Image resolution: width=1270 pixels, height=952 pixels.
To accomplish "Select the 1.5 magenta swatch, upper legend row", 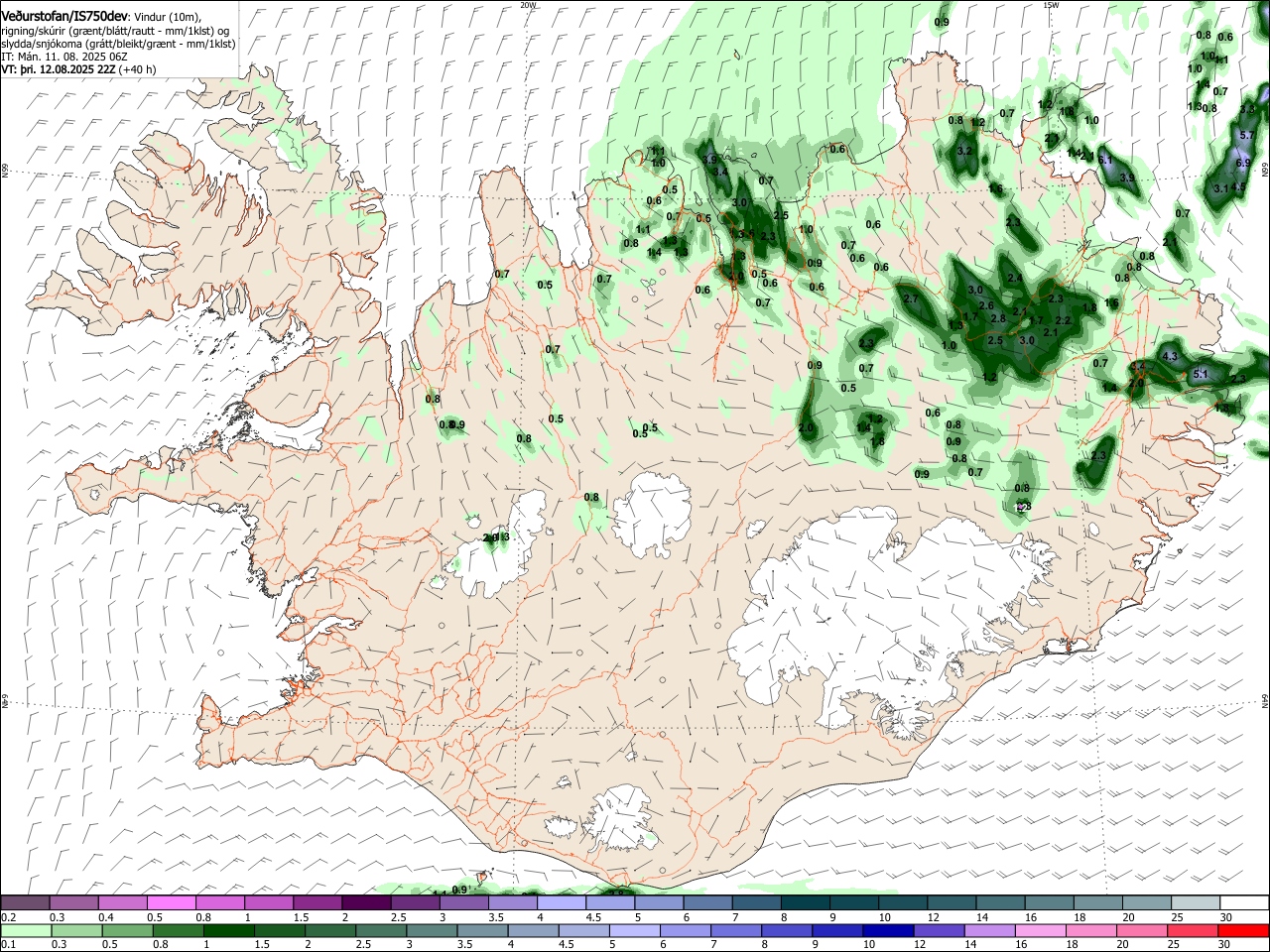I will click(317, 902).
